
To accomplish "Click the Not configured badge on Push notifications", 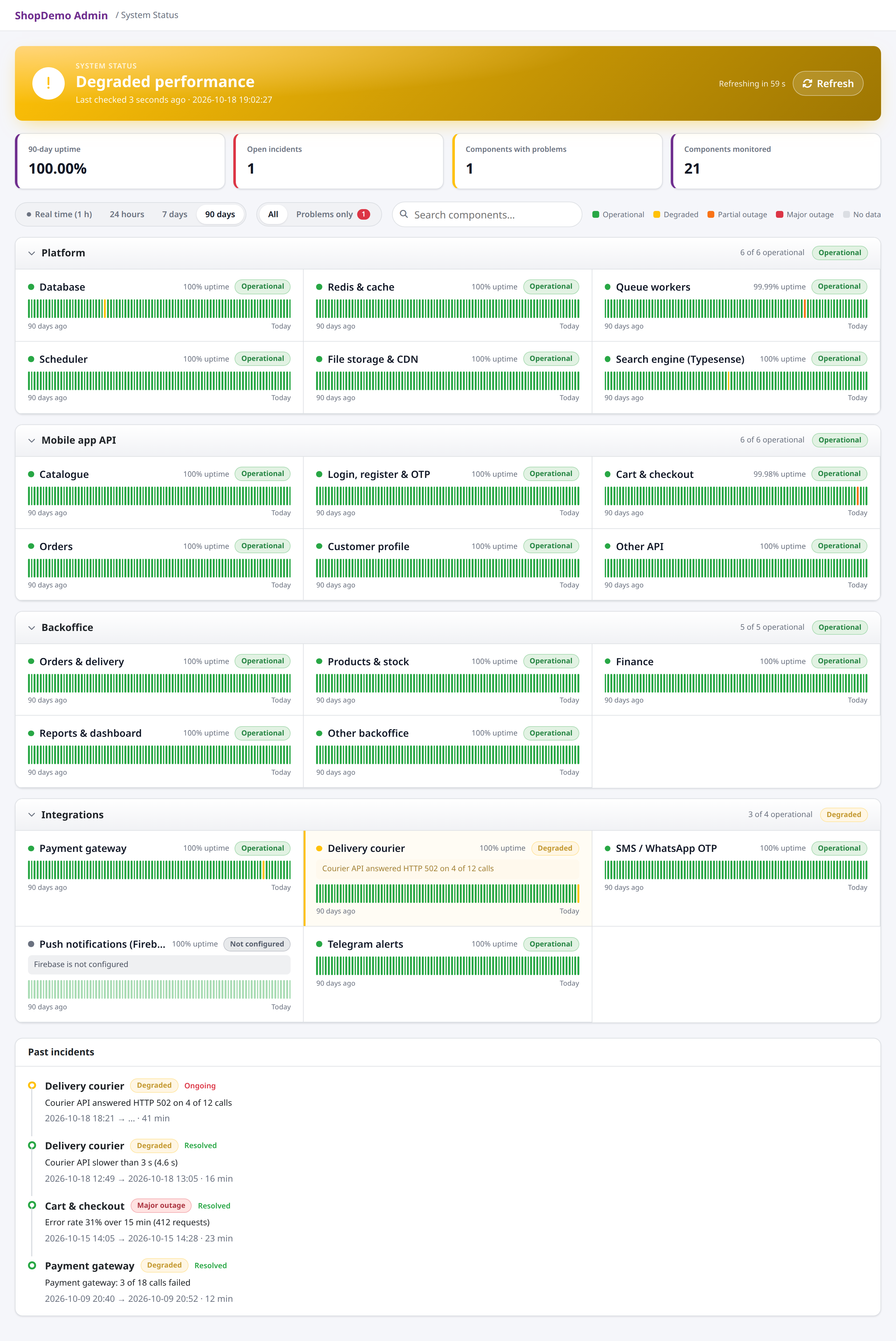I will point(257,944).
